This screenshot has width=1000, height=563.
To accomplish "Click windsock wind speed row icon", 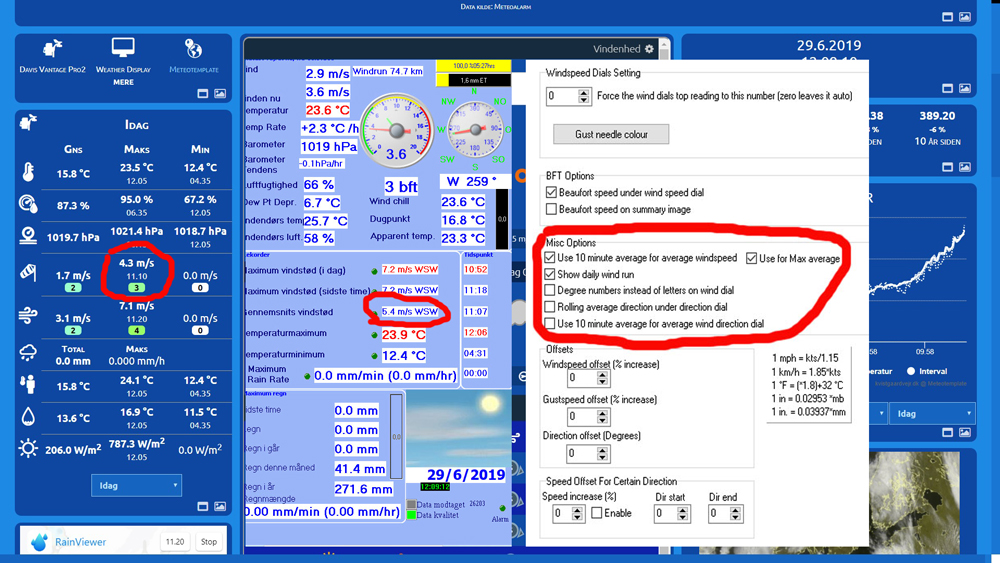I will (x=28, y=272).
